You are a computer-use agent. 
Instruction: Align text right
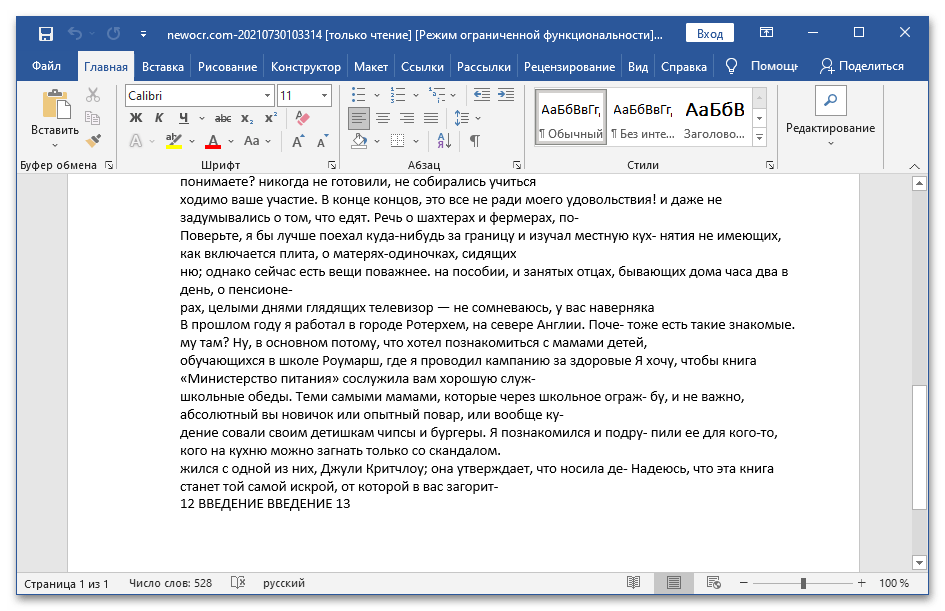tap(407, 118)
